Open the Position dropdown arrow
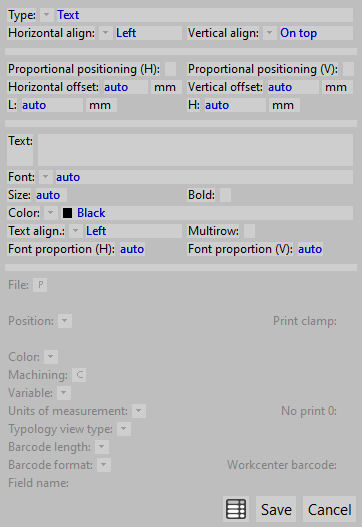 tap(65, 321)
